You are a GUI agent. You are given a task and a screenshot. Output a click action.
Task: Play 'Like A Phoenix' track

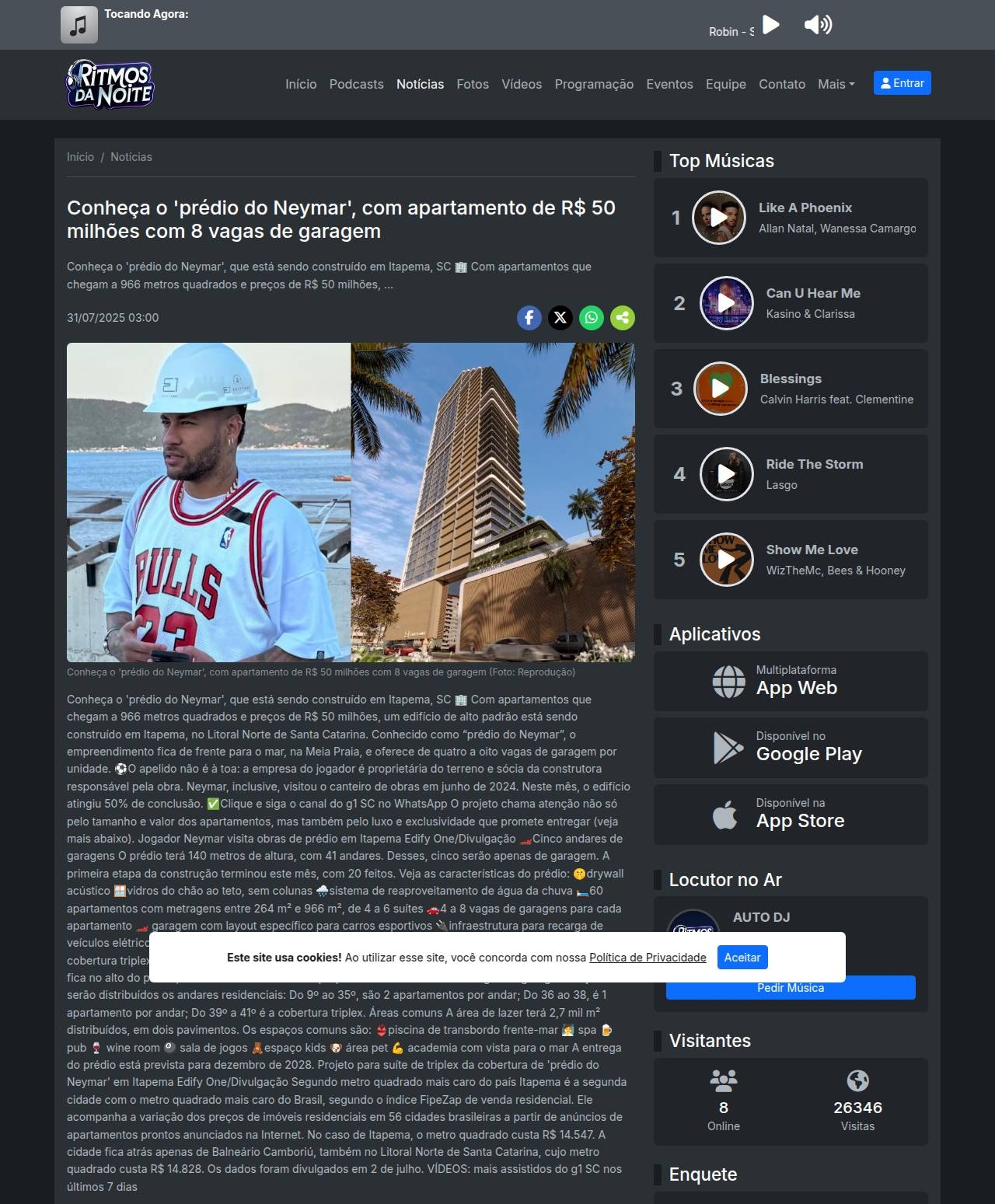tap(719, 218)
